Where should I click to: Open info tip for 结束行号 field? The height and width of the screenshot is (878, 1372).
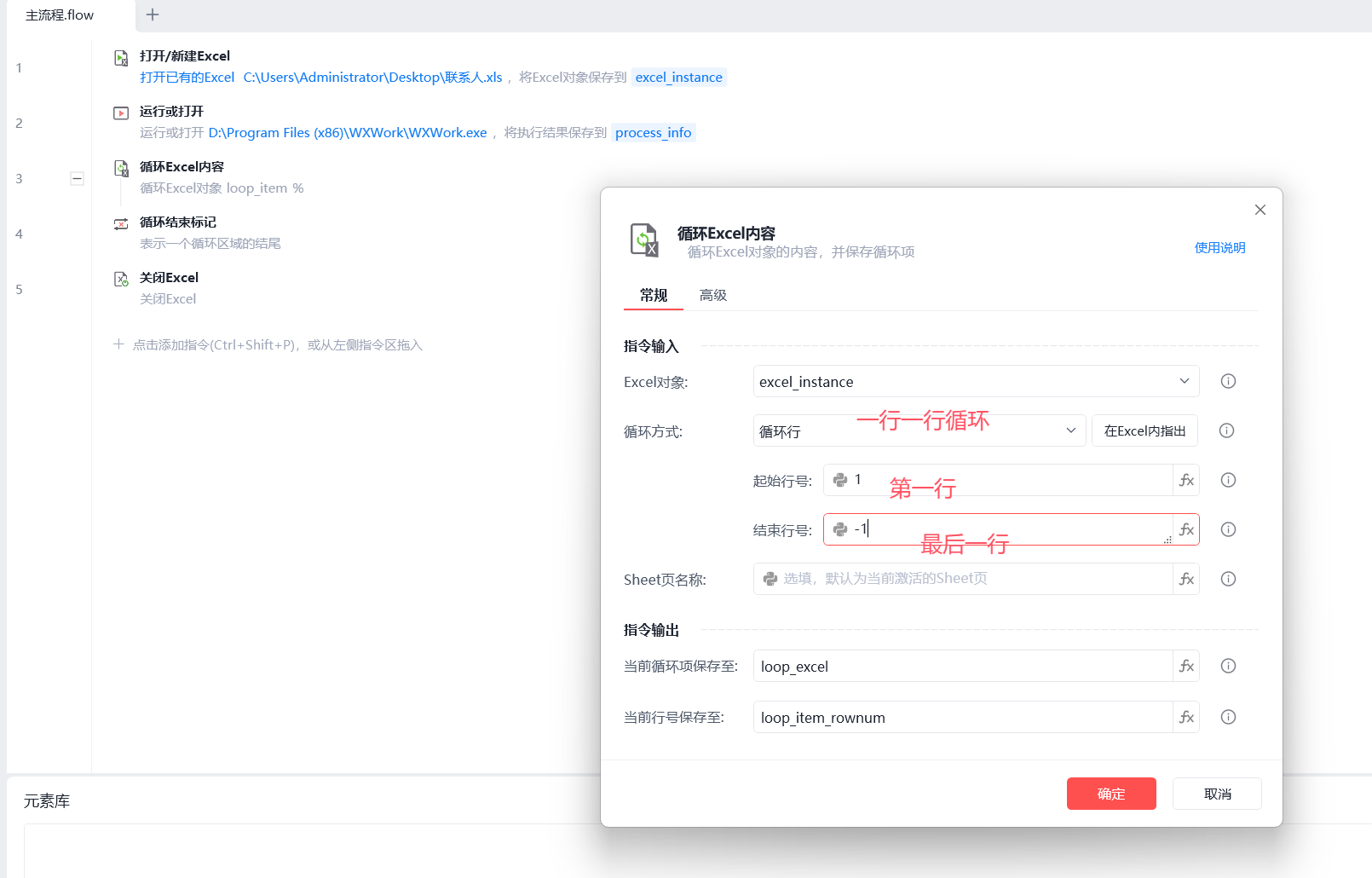pos(1228,529)
